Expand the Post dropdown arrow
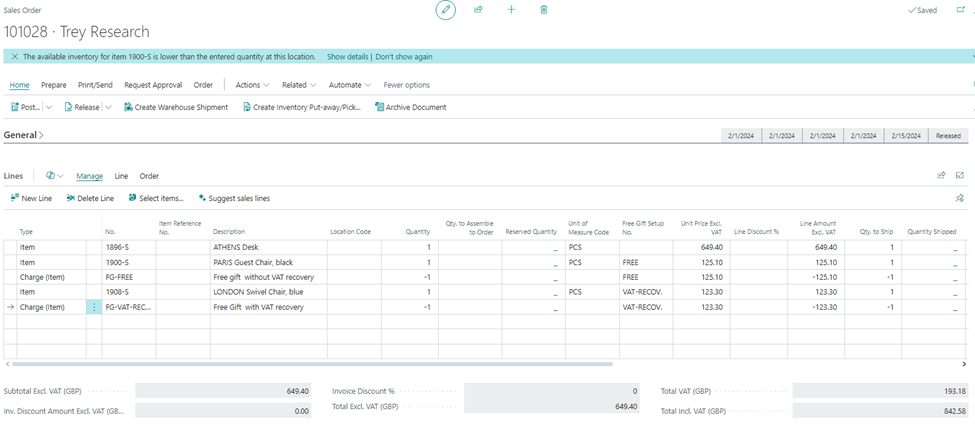This screenshot has width=975, height=432. 49,107
